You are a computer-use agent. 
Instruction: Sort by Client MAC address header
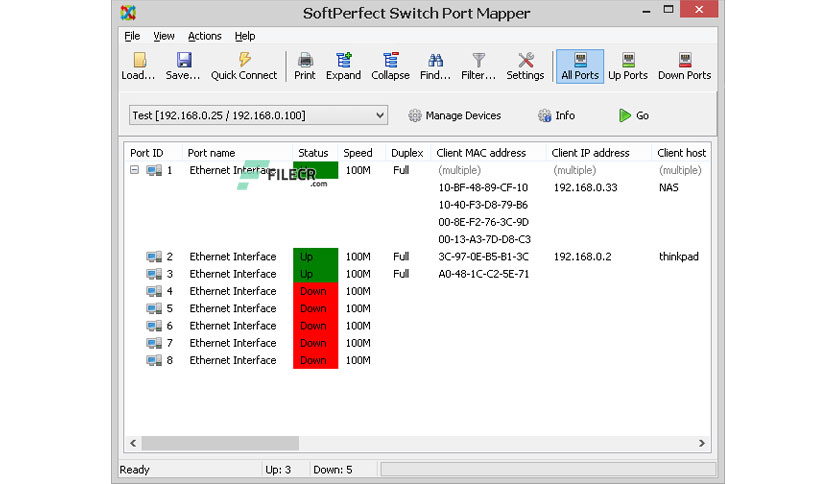coord(488,153)
